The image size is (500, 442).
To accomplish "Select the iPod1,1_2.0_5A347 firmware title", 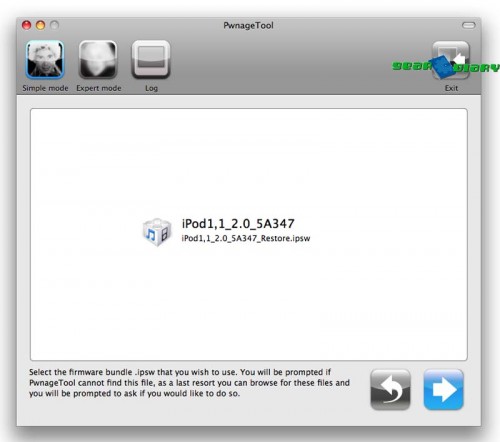I will pos(238,224).
